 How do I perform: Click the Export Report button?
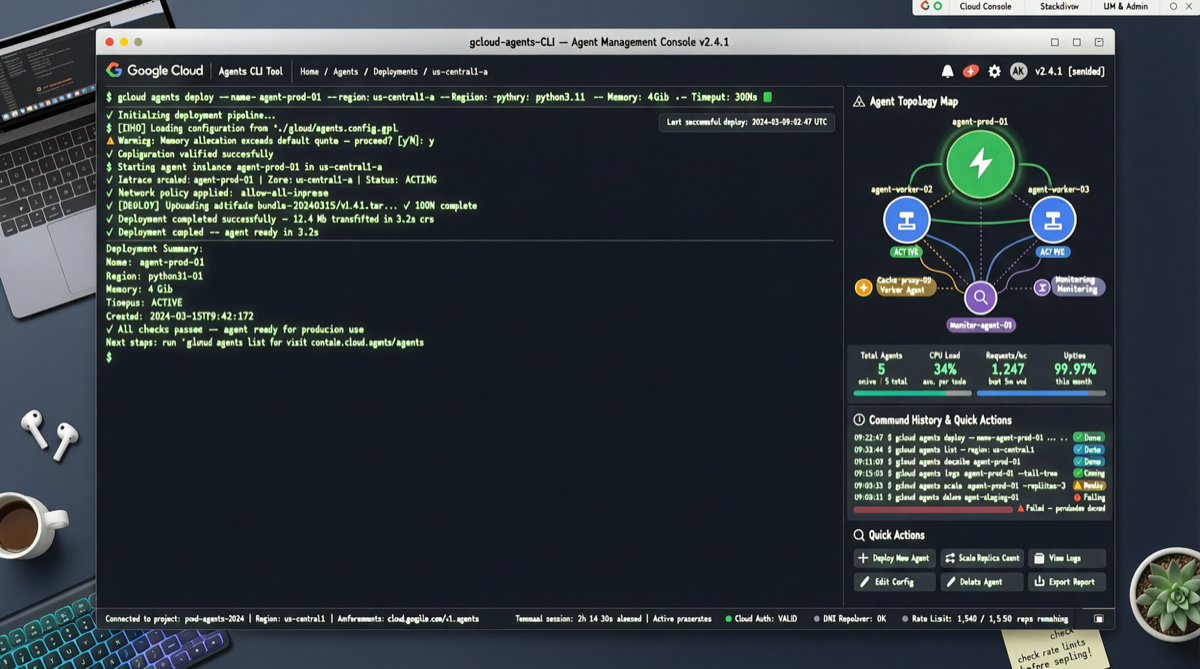[x=1066, y=582]
